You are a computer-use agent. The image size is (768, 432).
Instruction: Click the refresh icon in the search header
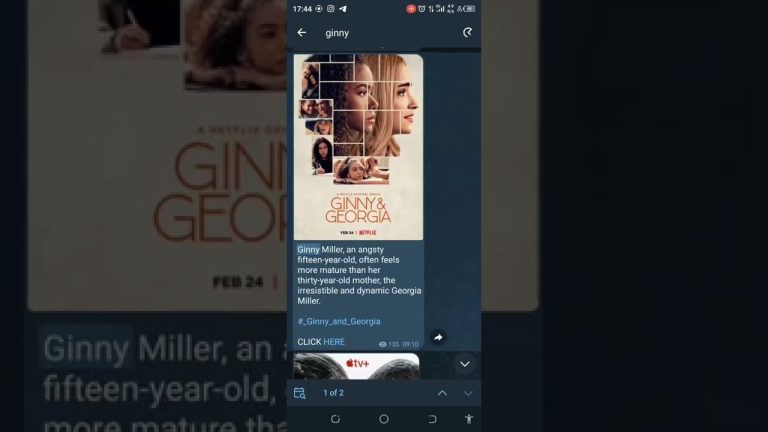point(467,32)
